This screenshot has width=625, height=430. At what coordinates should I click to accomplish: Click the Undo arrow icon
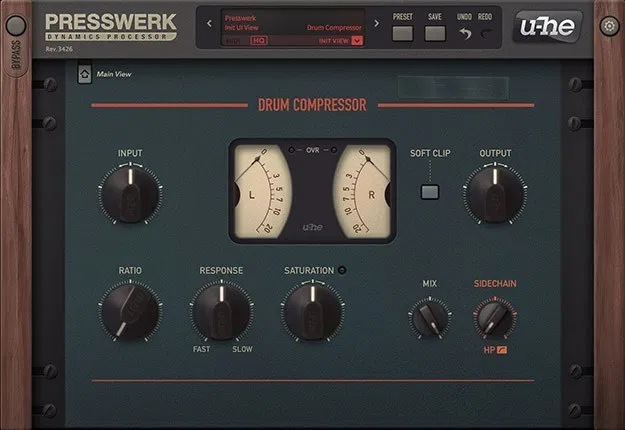464,33
